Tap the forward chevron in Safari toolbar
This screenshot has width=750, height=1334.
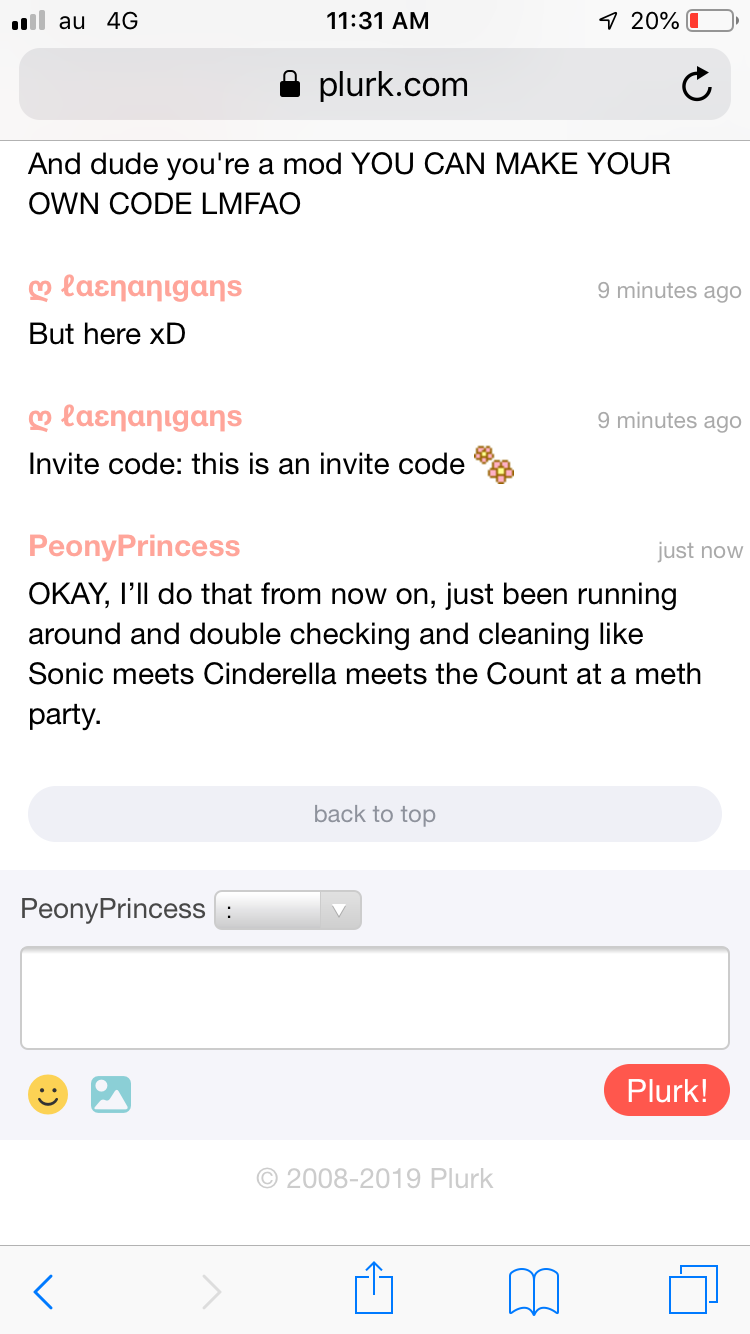pyautogui.click(x=211, y=1292)
